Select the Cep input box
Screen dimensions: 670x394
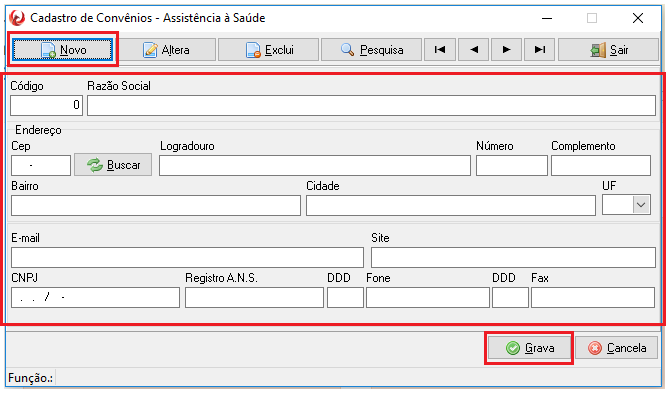click(41, 165)
